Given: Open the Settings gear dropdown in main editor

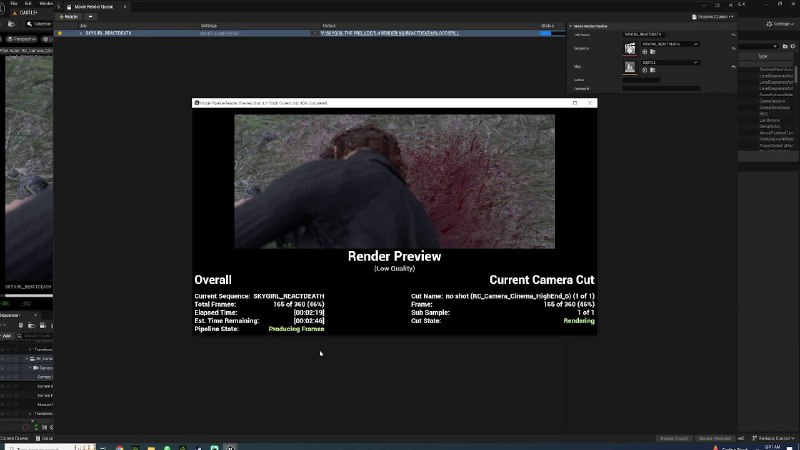Looking at the screenshot, I should coord(780,24).
